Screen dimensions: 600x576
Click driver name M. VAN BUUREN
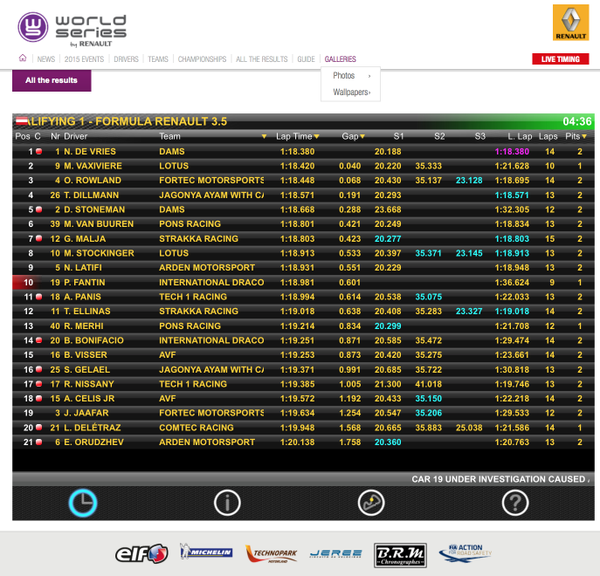click(99, 224)
